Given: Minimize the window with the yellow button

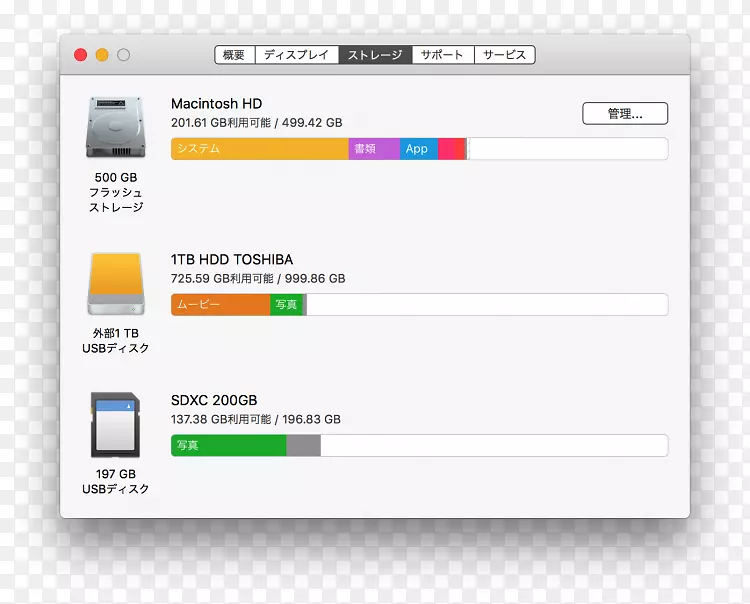Looking at the screenshot, I should [x=102, y=55].
